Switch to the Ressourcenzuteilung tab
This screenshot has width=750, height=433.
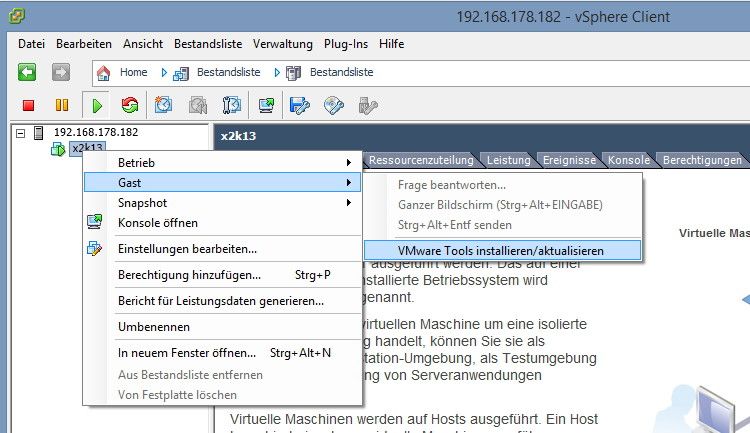(x=421, y=160)
